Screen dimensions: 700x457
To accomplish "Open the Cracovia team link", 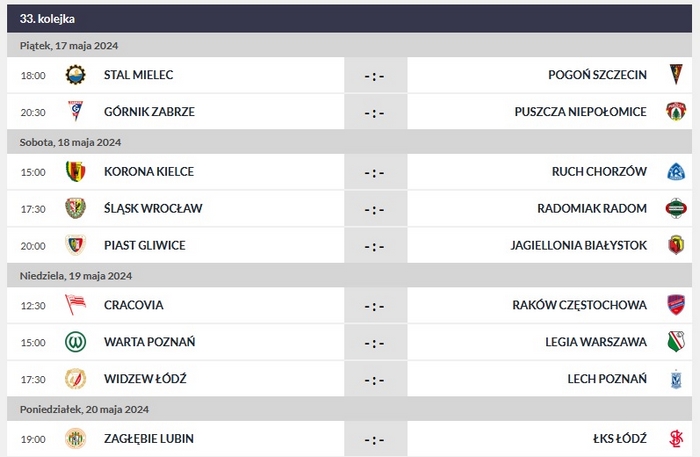I will click(x=134, y=305).
